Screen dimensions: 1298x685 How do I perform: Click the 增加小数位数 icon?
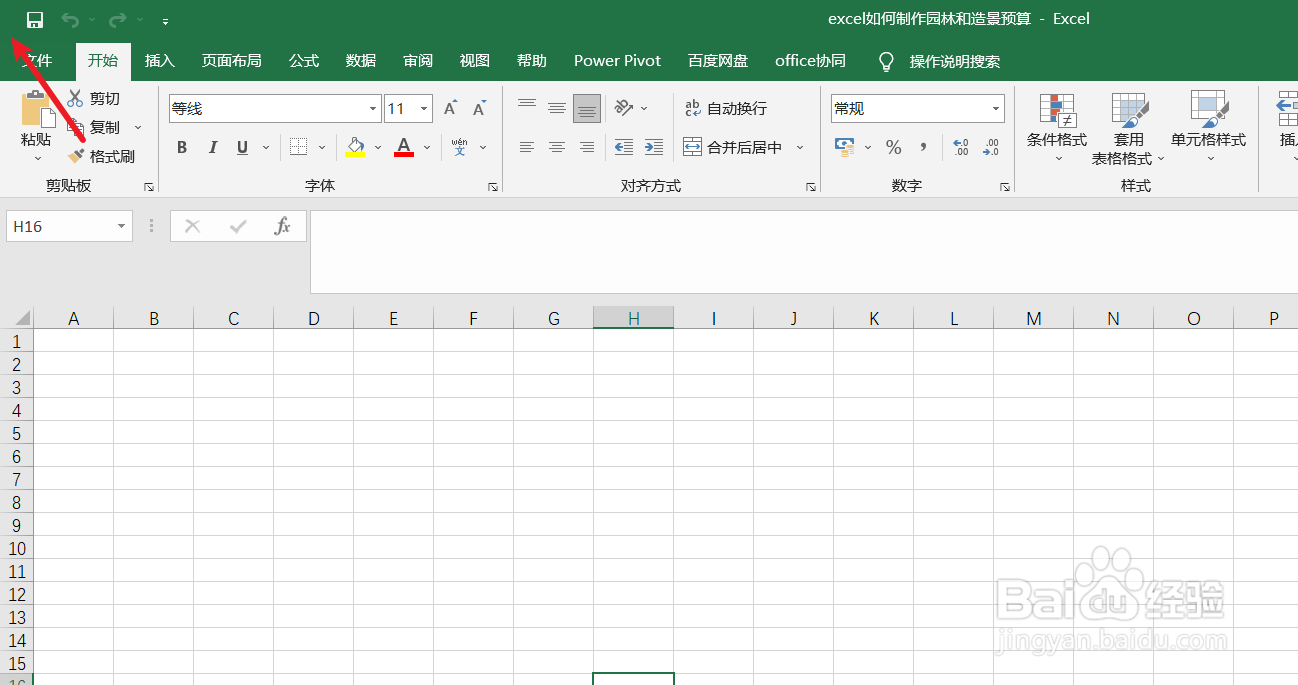click(x=960, y=147)
